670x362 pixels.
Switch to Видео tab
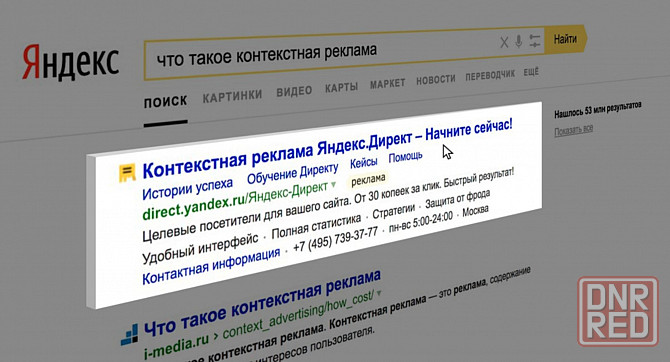294,91
